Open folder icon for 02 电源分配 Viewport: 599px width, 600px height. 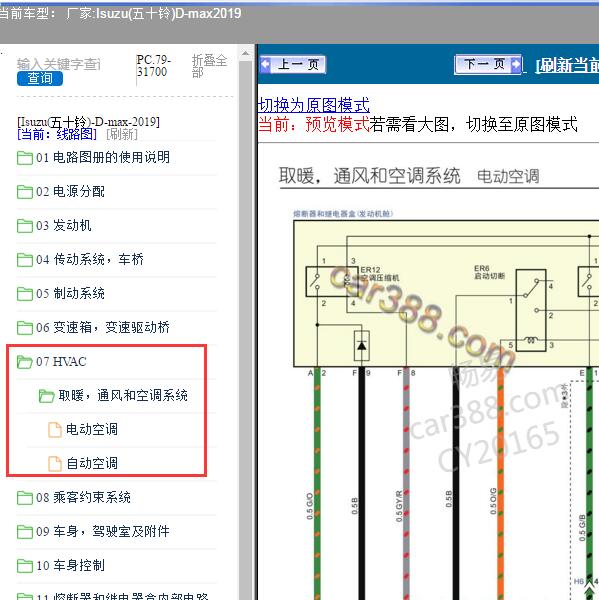click(25, 192)
